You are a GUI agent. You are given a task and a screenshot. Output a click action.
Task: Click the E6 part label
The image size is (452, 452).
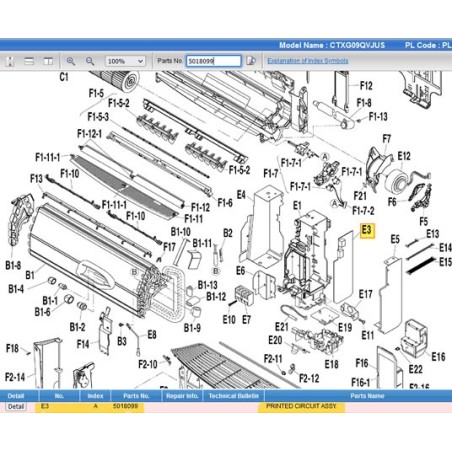[x=241, y=271]
